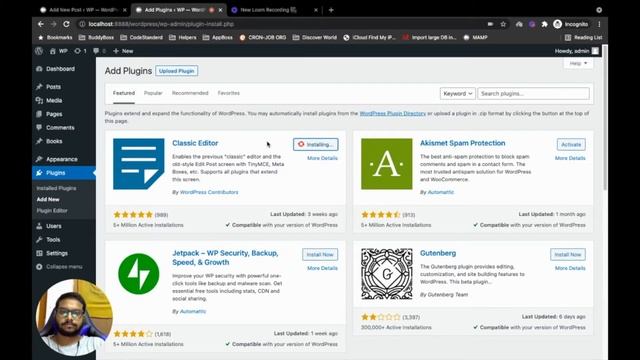The height and width of the screenshot is (360, 640).
Task: Bookmark this page with star icon
Action: 503,24
